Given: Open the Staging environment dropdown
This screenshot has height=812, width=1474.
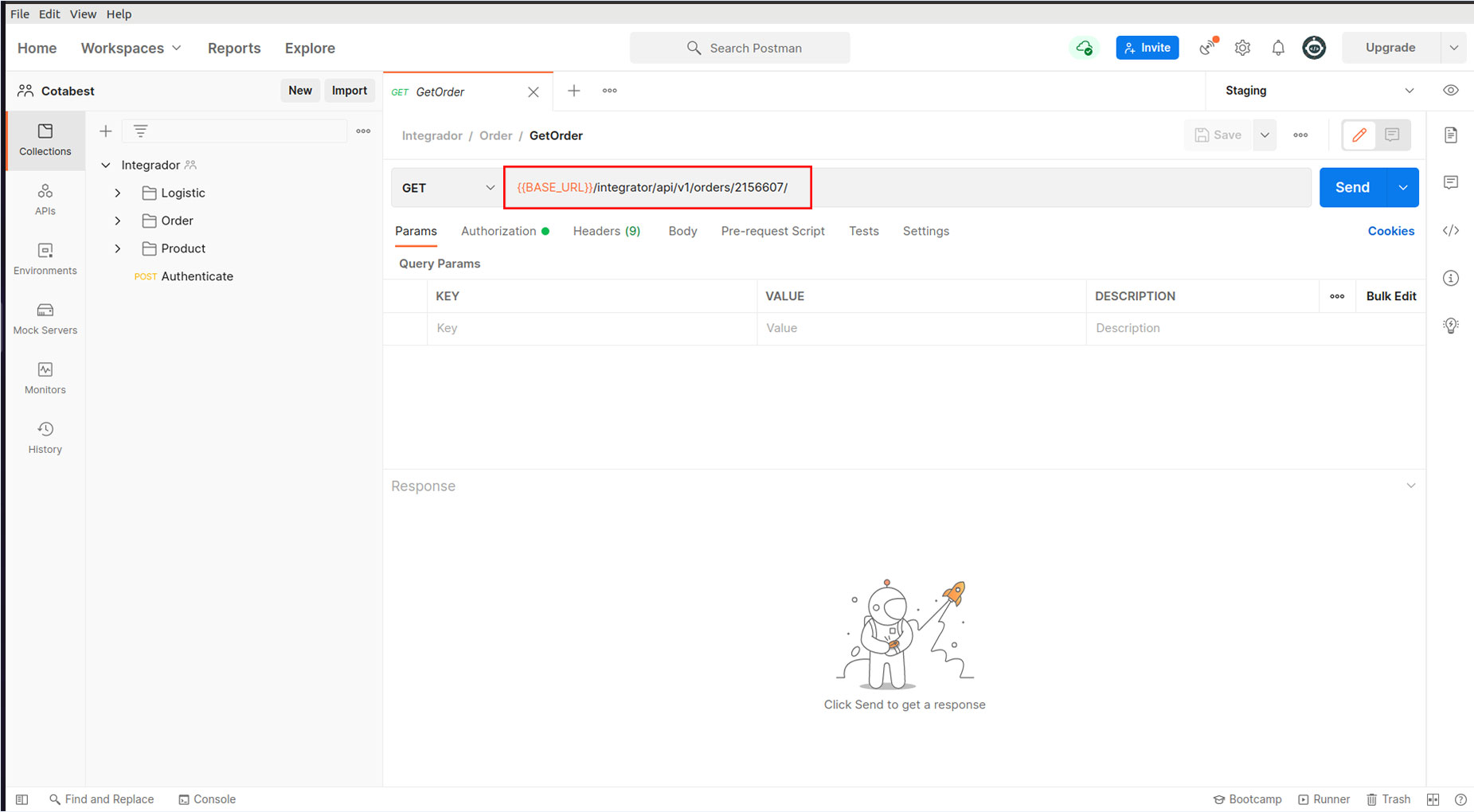Looking at the screenshot, I should (1320, 91).
